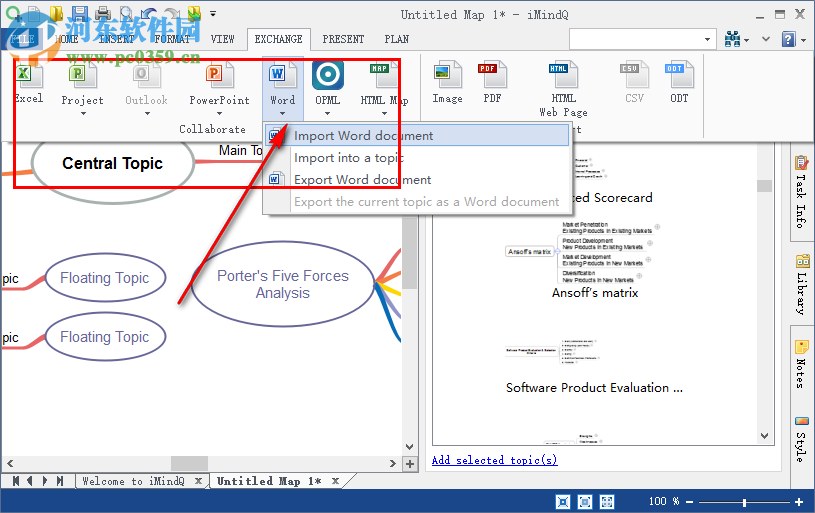Click the OPML exchange icon
Image resolution: width=815 pixels, height=513 pixels.
pos(327,75)
